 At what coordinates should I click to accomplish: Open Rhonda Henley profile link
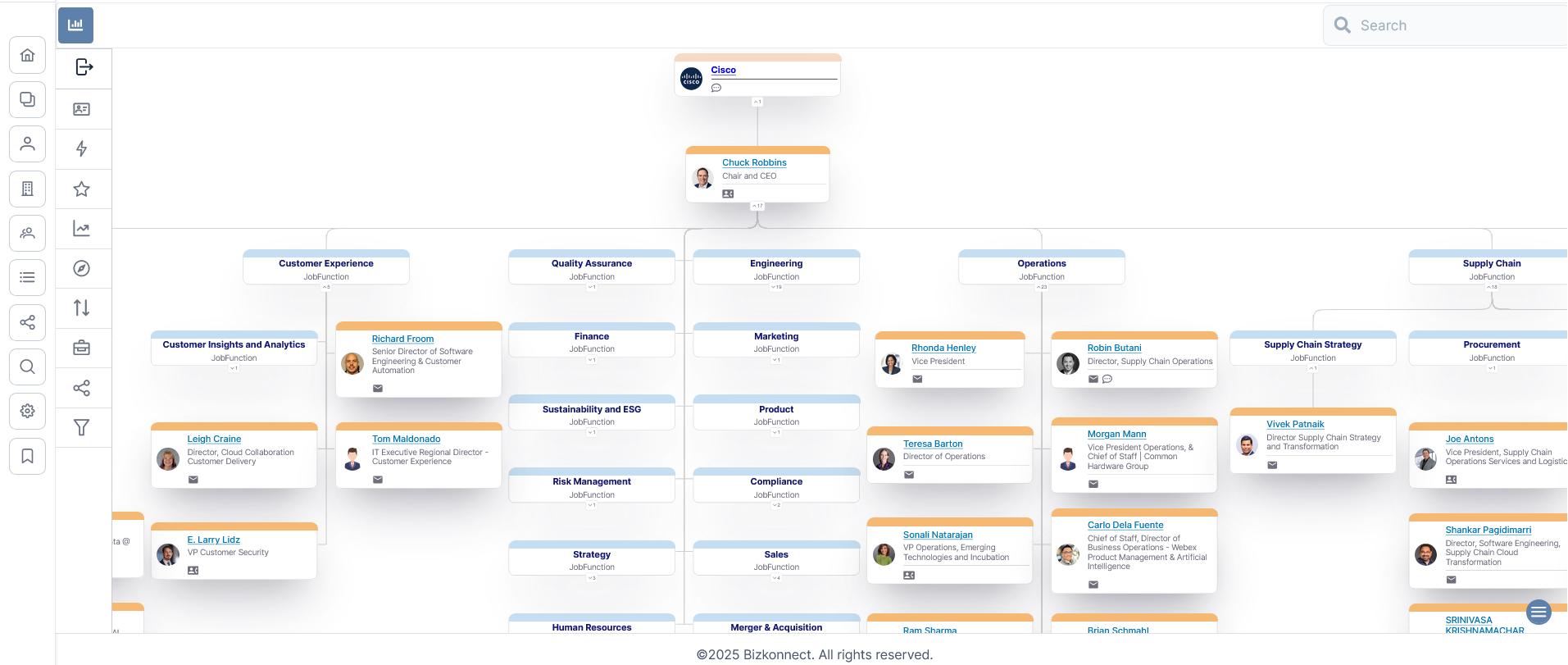(x=943, y=348)
